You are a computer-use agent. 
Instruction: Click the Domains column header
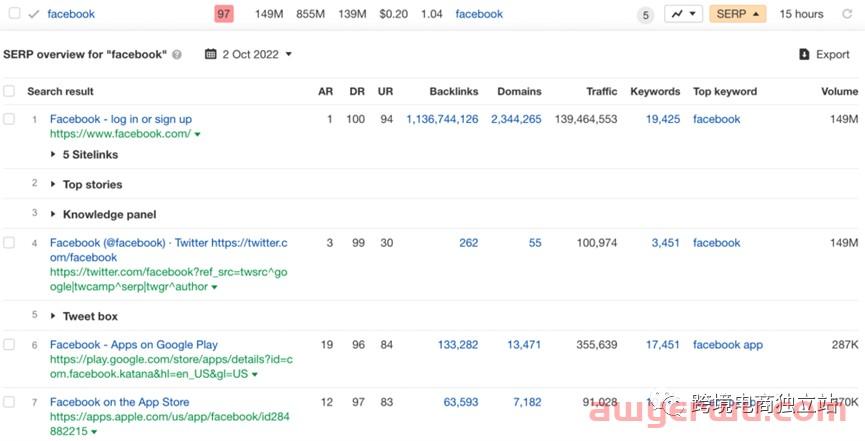pyautogui.click(x=519, y=92)
